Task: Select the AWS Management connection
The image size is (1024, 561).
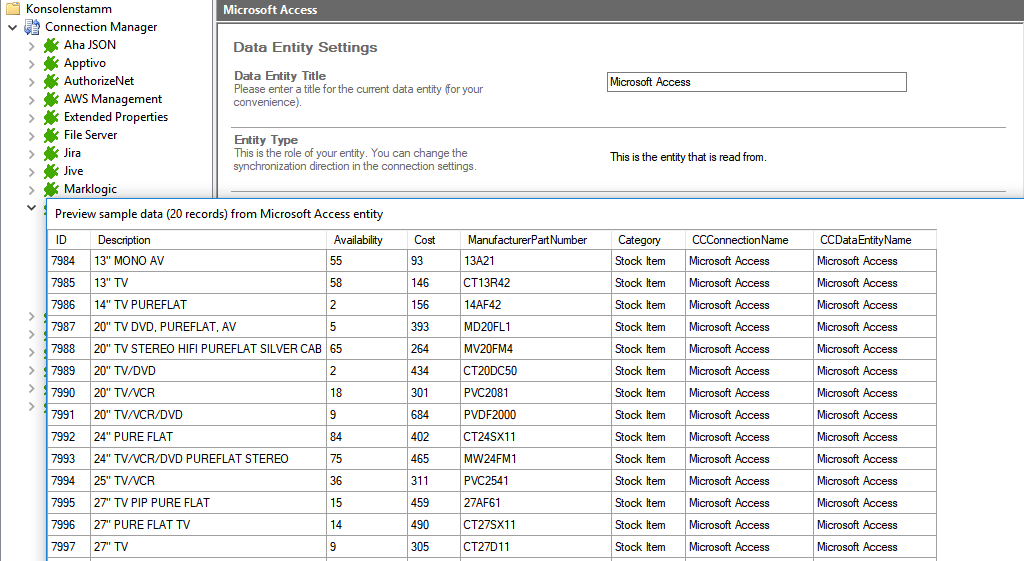Action: pos(112,99)
